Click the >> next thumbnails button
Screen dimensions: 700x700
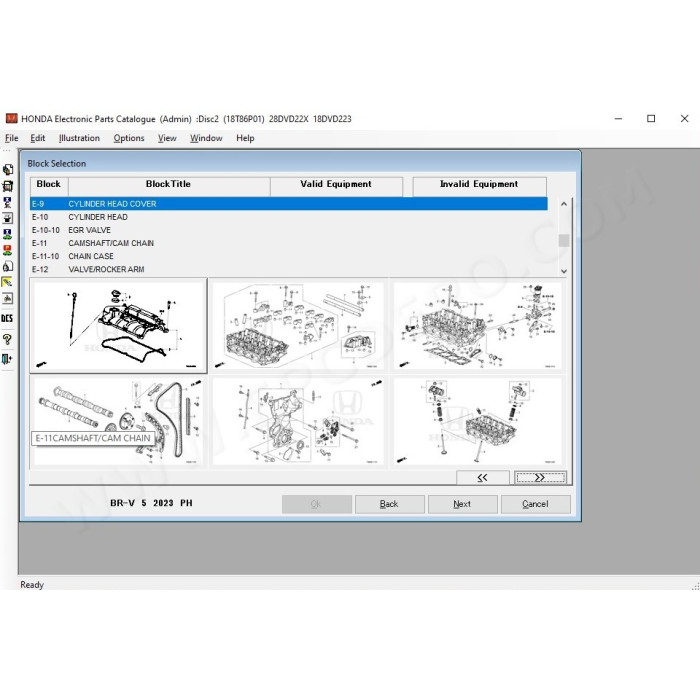[x=540, y=477]
